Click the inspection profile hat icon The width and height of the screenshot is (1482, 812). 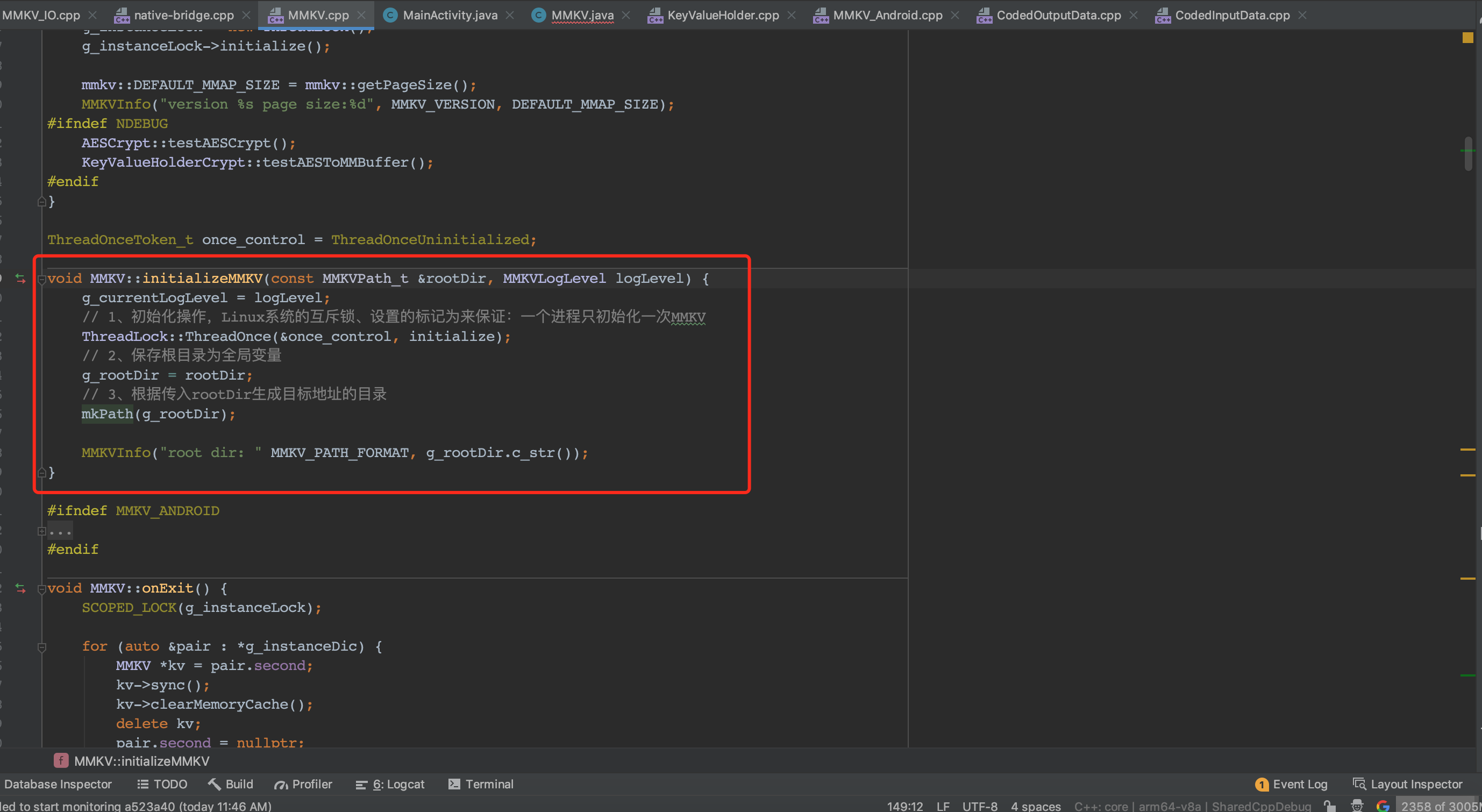[1357, 806]
